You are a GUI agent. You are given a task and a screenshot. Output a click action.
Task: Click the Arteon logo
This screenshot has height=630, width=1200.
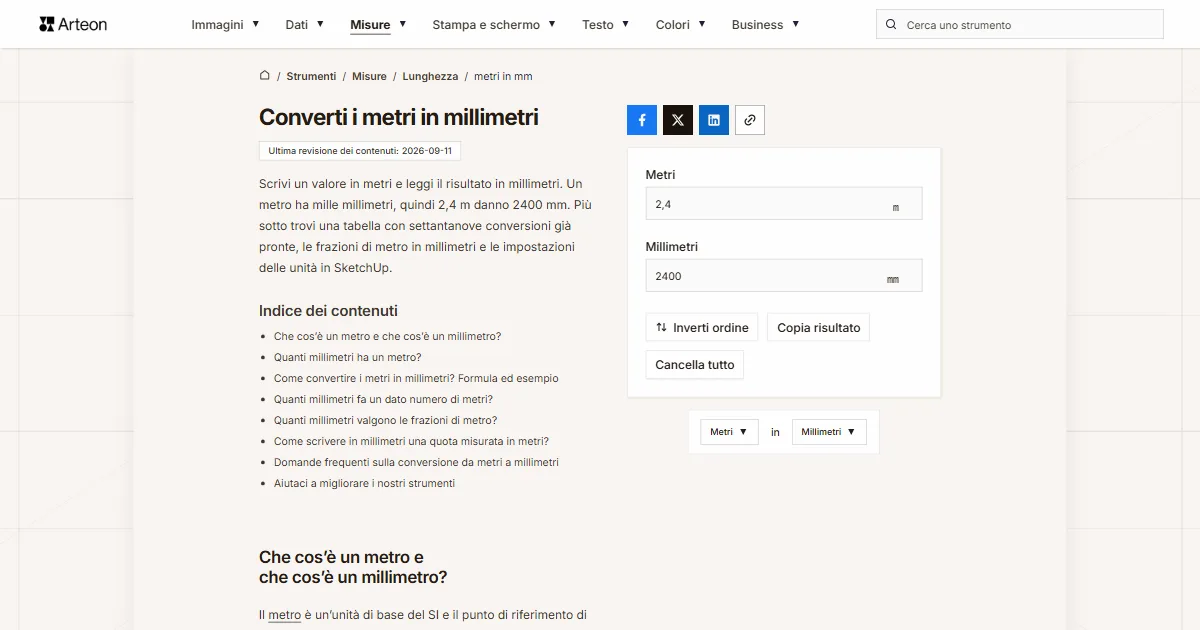coord(73,24)
